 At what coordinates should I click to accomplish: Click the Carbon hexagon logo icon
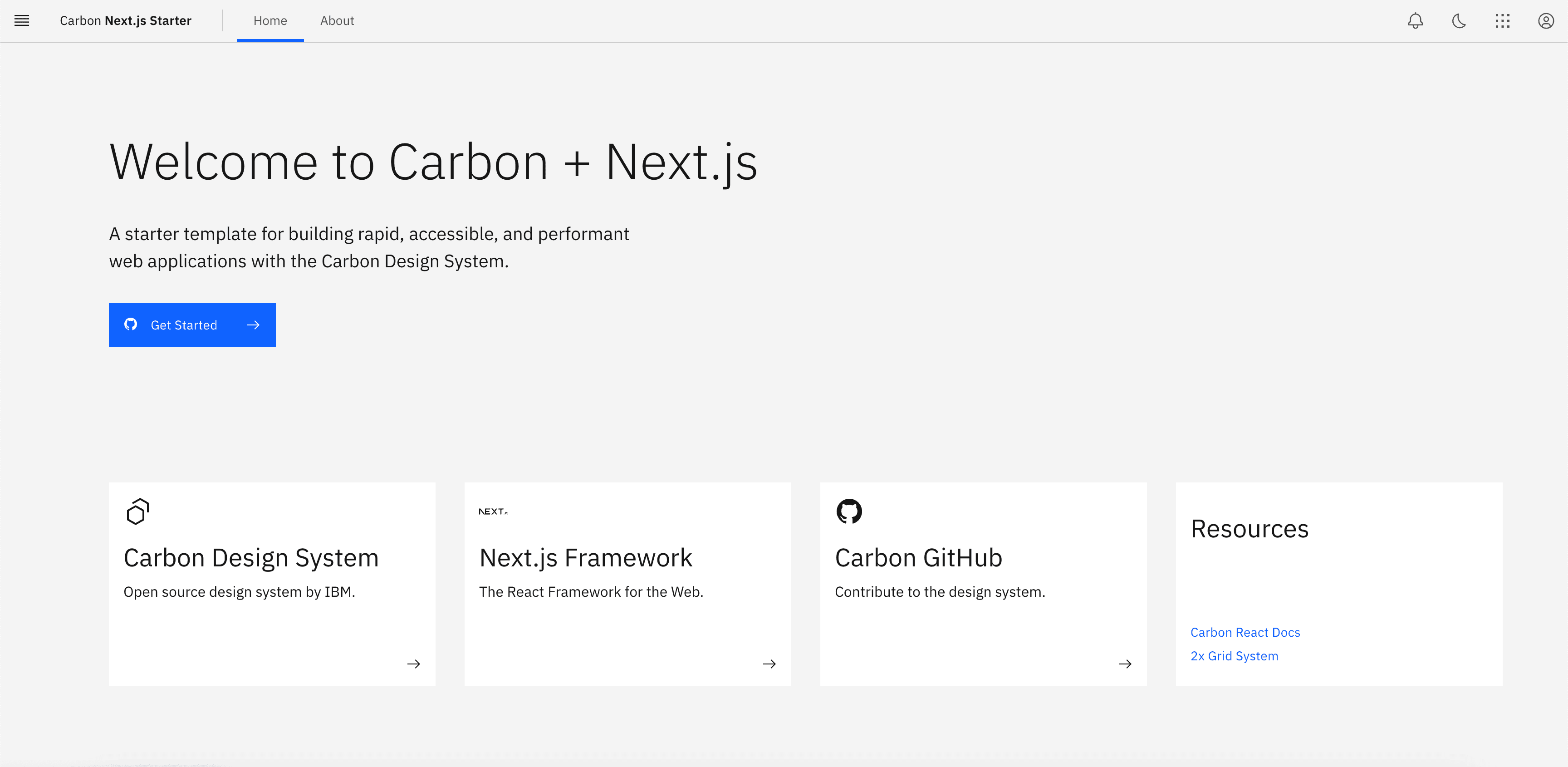click(137, 511)
